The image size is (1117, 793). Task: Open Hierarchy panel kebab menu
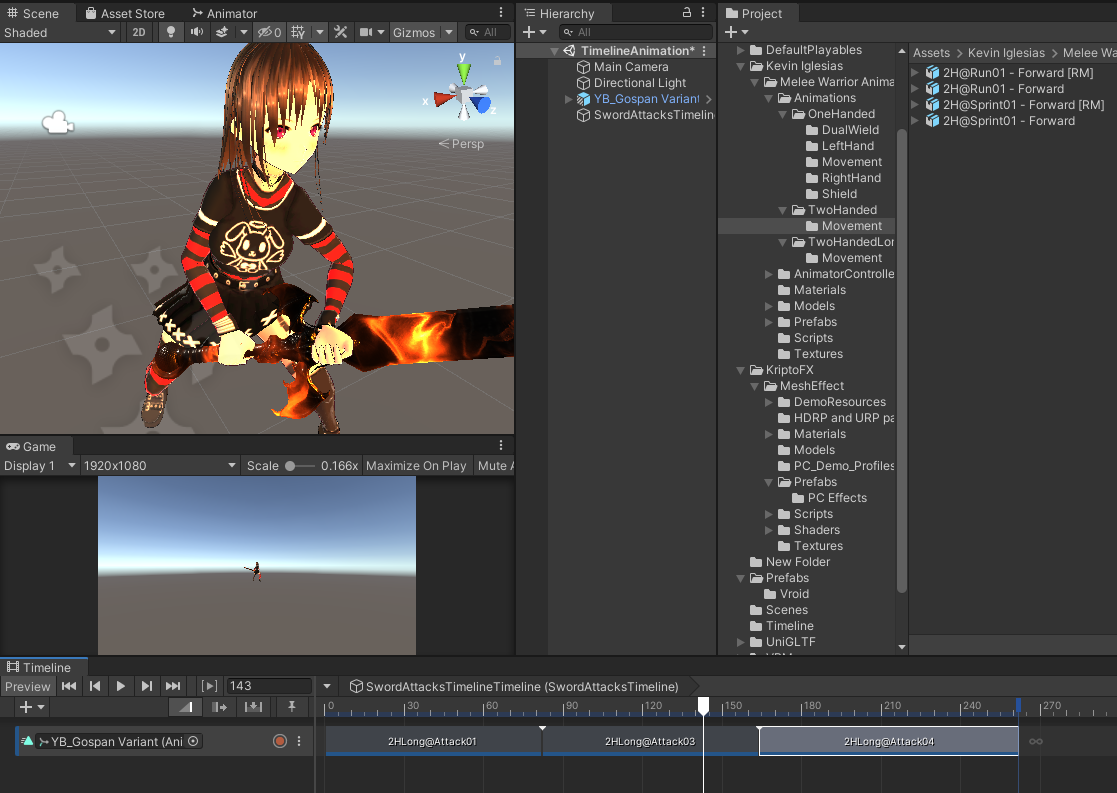[703, 12]
